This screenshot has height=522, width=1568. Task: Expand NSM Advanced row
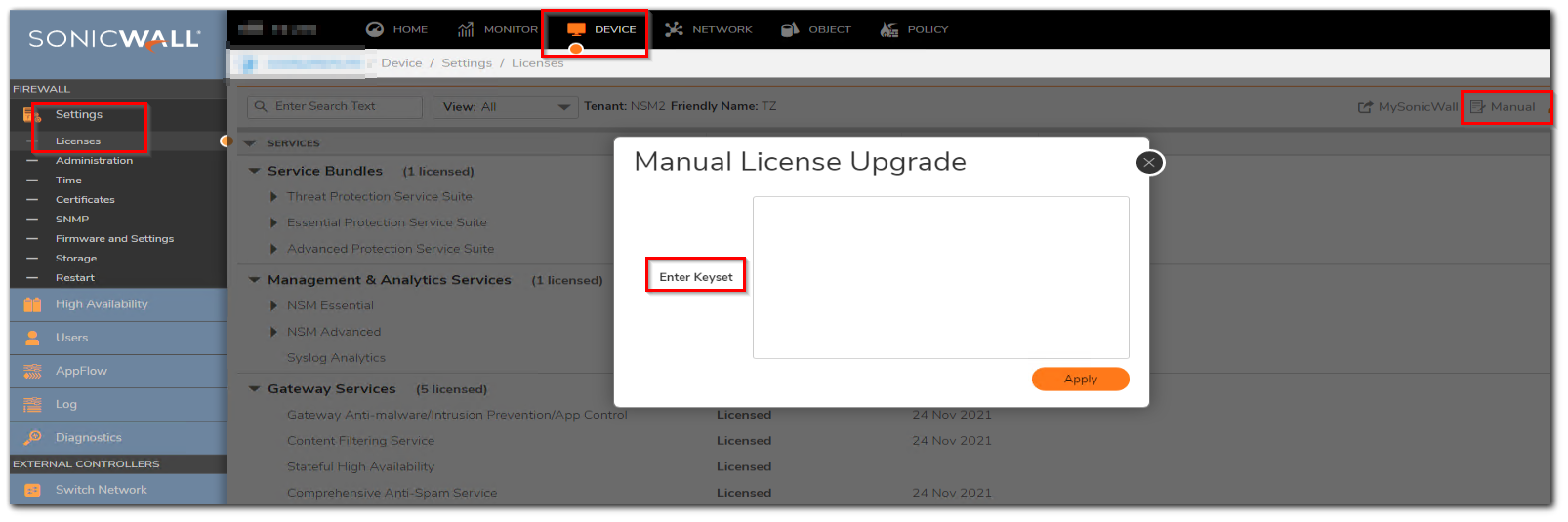click(273, 333)
